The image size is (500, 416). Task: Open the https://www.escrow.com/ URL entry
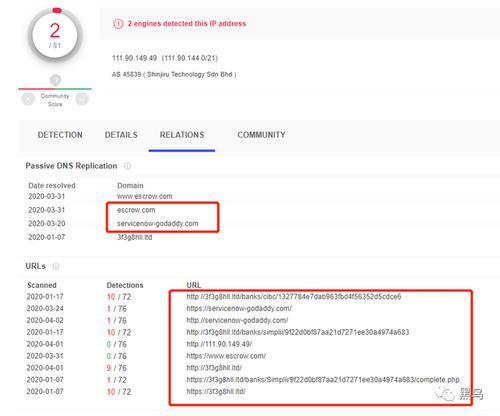click(226, 356)
